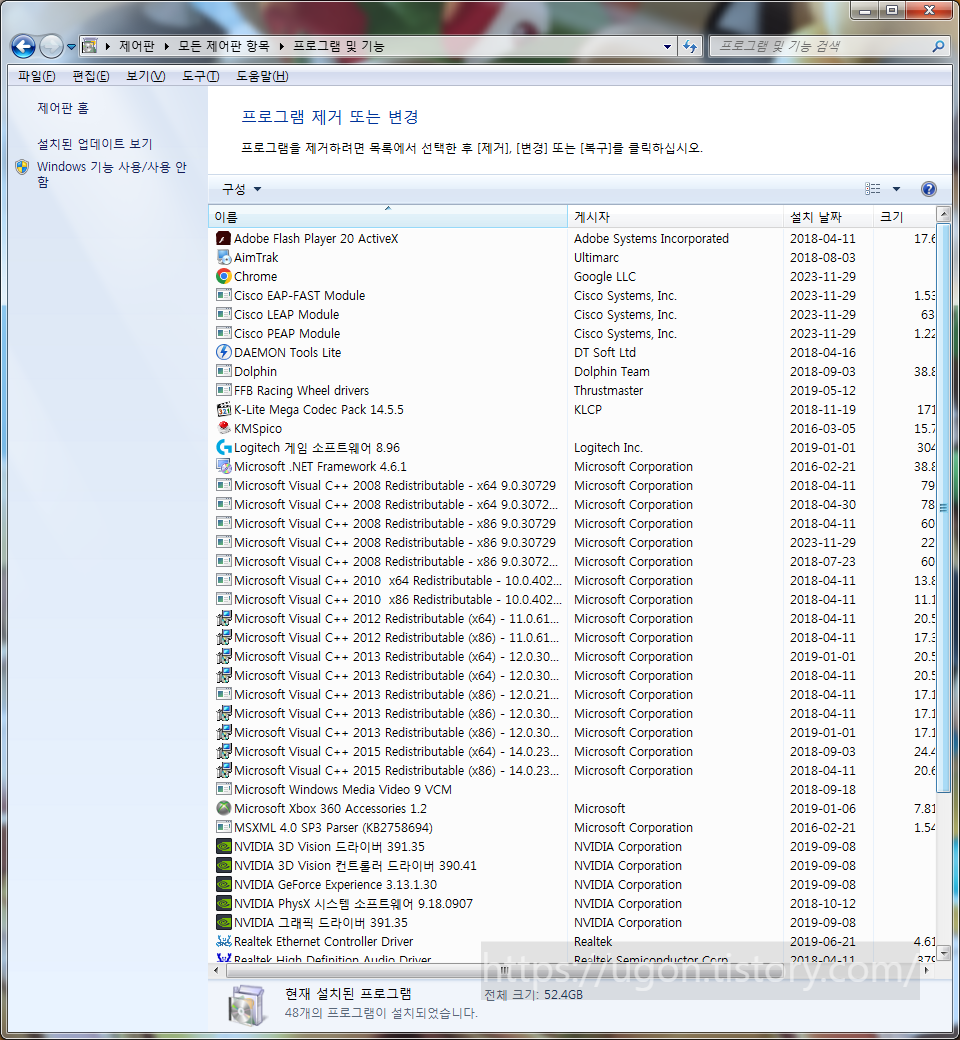Expand the arrow after 제어판 breadcrumb
960x1040 pixels.
[x=166, y=46]
